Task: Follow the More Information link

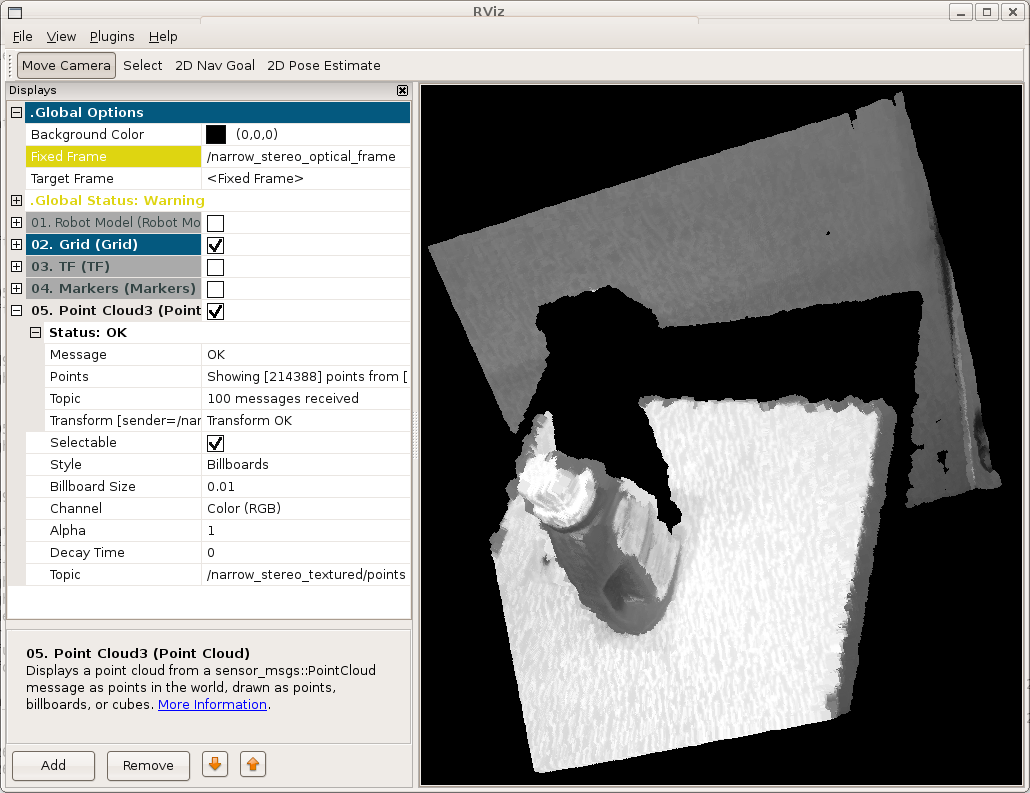Action: click(212, 704)
